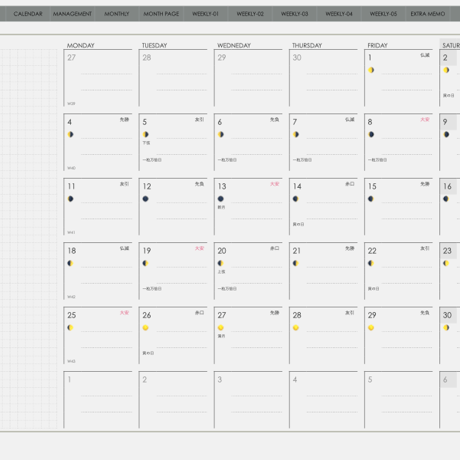The height and width of the screenshot is (460, 460).
Task: Select the greyed next-month date 5
Action: click(370, 380)
